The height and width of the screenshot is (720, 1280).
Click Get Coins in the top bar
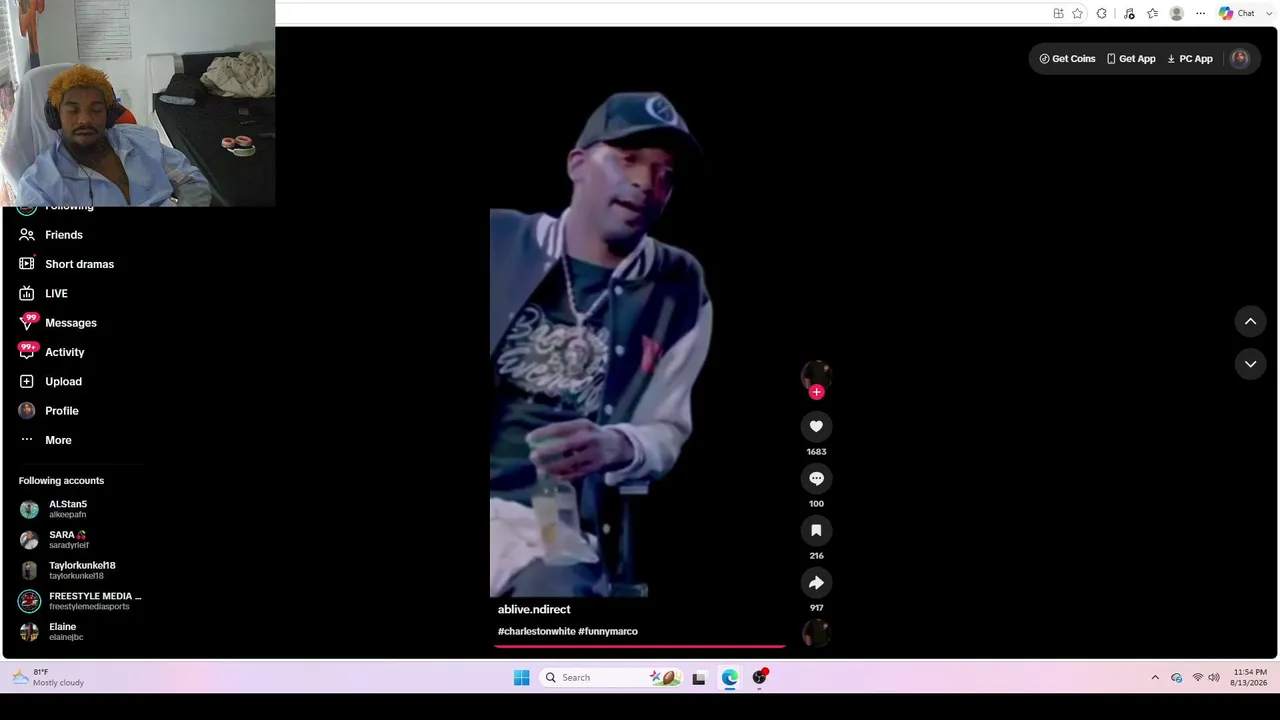pyautogui.click(x=1067, y=59)
